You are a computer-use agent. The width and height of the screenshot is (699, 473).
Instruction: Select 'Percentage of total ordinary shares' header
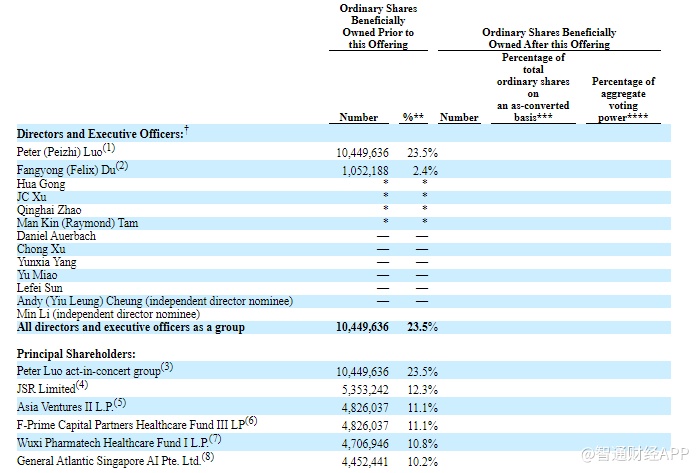coord(533,87)
